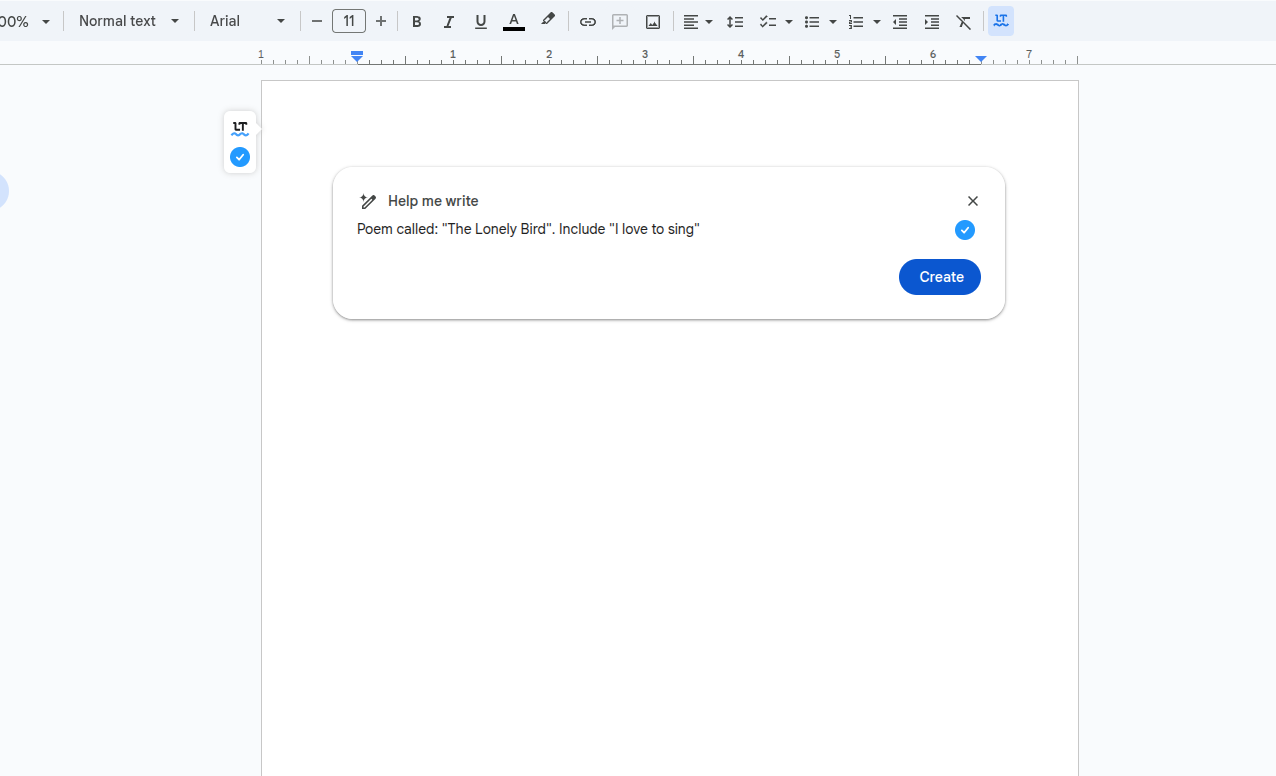Click Create to generate the poem
1276x776 pixels.
[x=939, y=276]
